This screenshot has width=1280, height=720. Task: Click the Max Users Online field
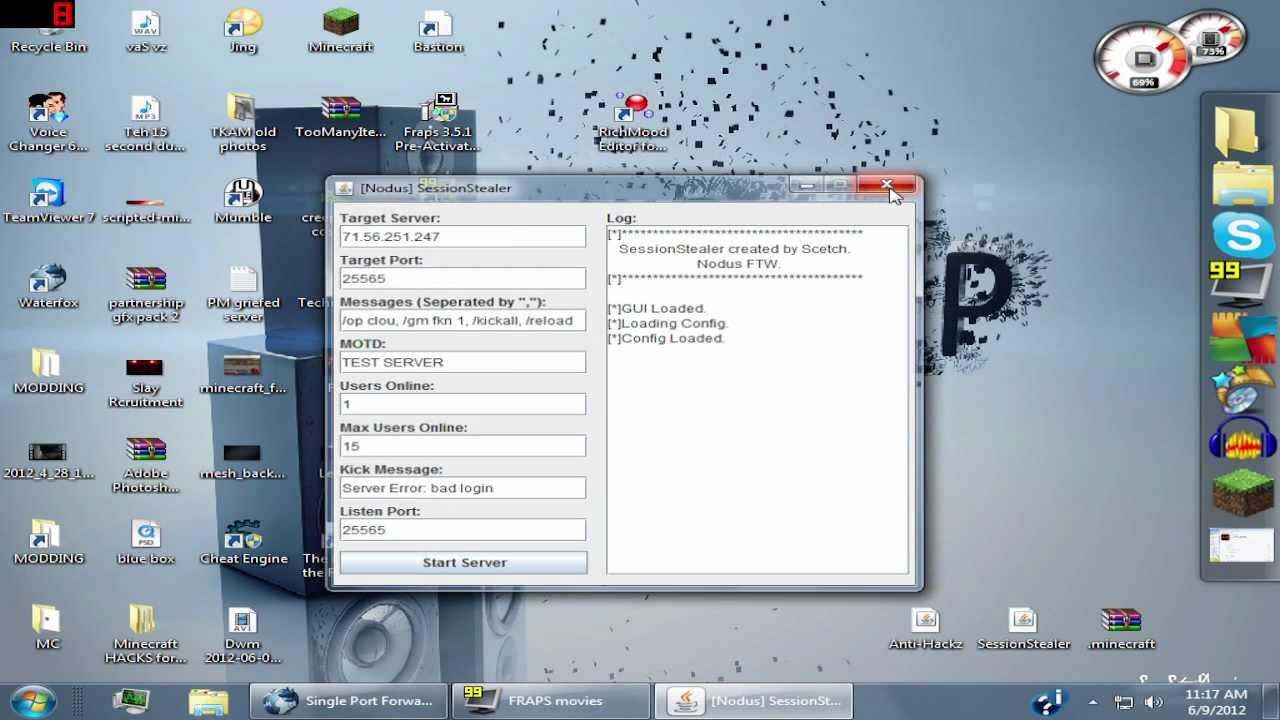click(463, 447)
